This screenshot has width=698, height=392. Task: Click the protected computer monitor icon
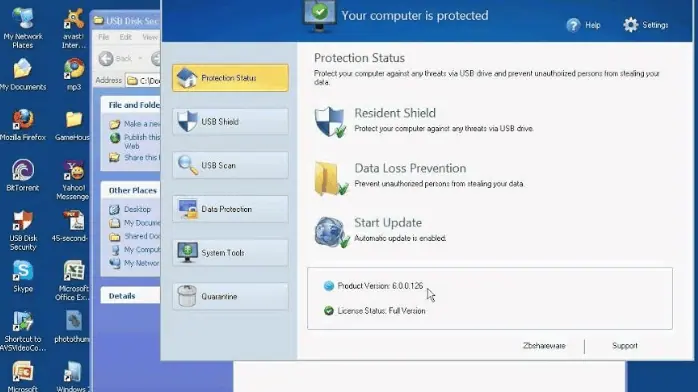(x=319, y=16)
